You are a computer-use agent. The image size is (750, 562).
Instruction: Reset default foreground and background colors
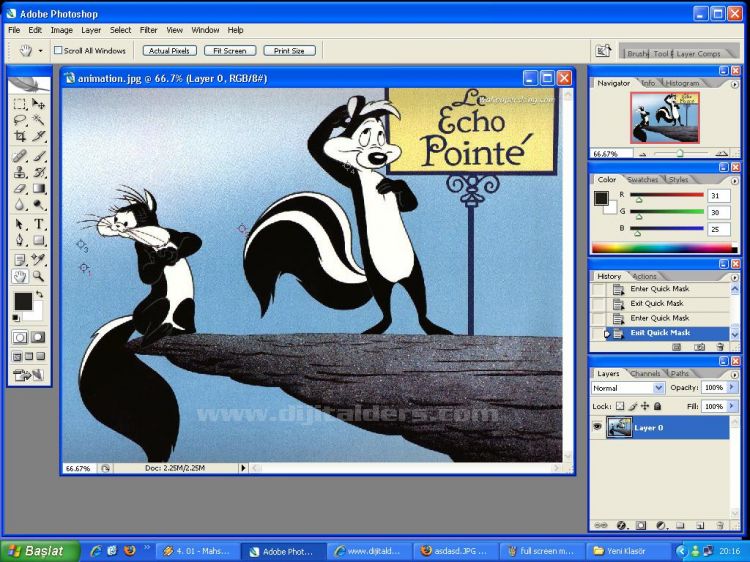(x=16, y=318)
